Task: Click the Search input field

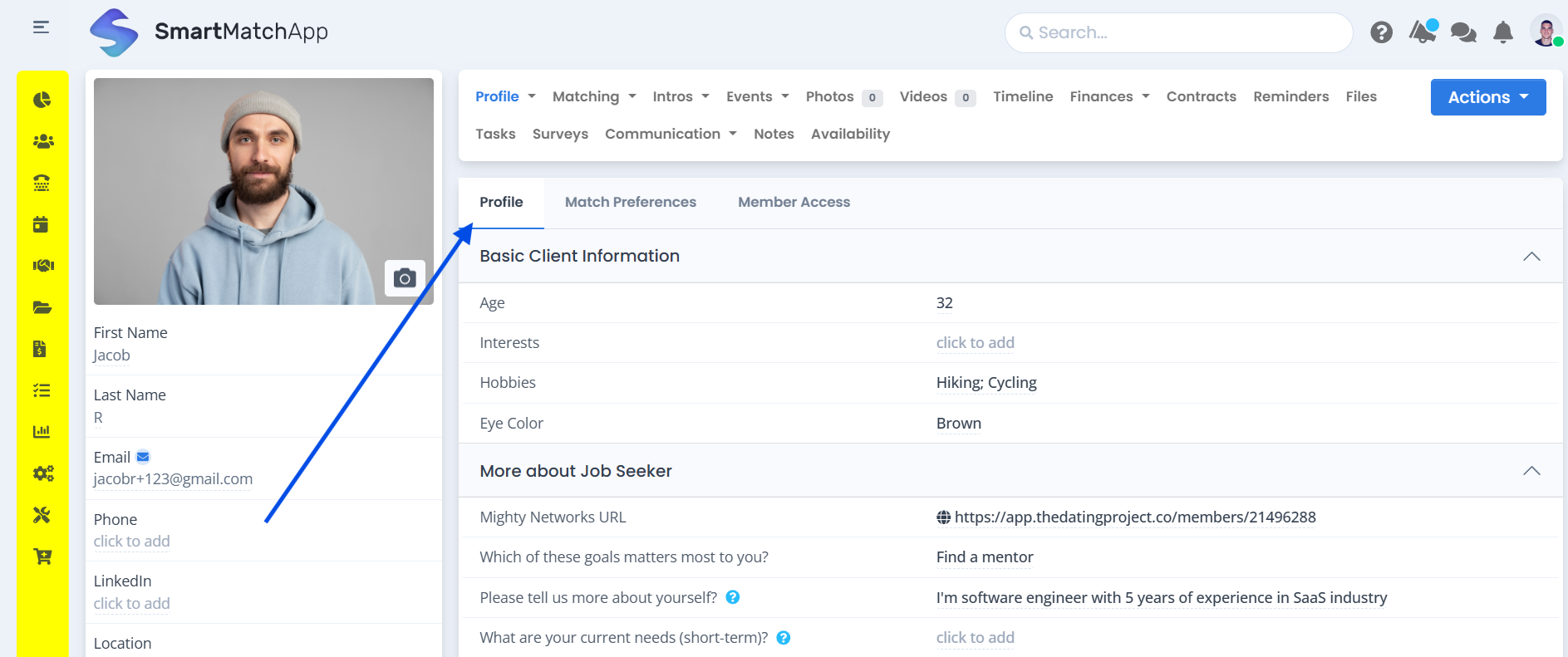Action: [x=1178, y=32]
